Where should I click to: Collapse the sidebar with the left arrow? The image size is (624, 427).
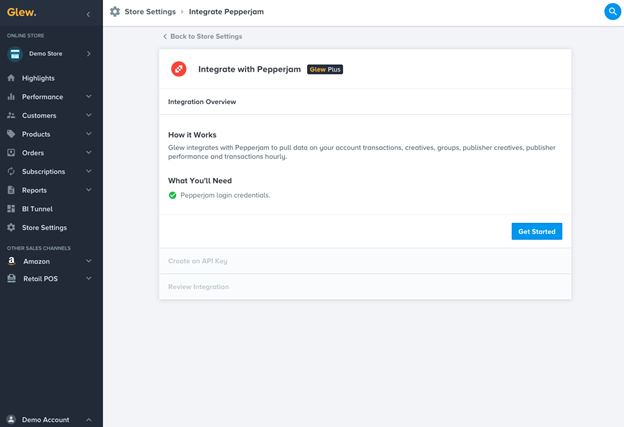(88, 14)
